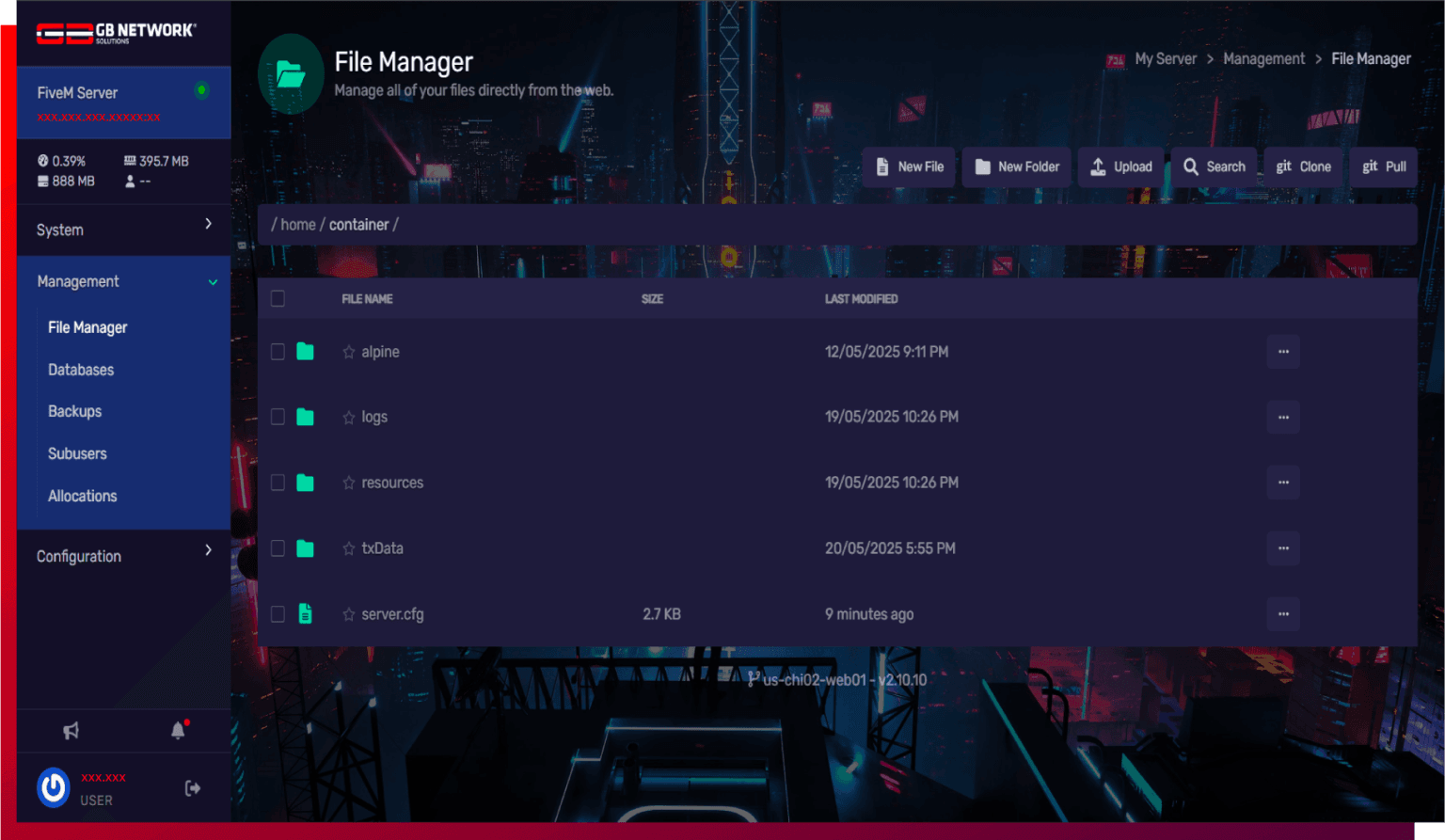Click the Search magnifier icon
The height and width of the screenshot is (840, 1445).
[1190, 166]
